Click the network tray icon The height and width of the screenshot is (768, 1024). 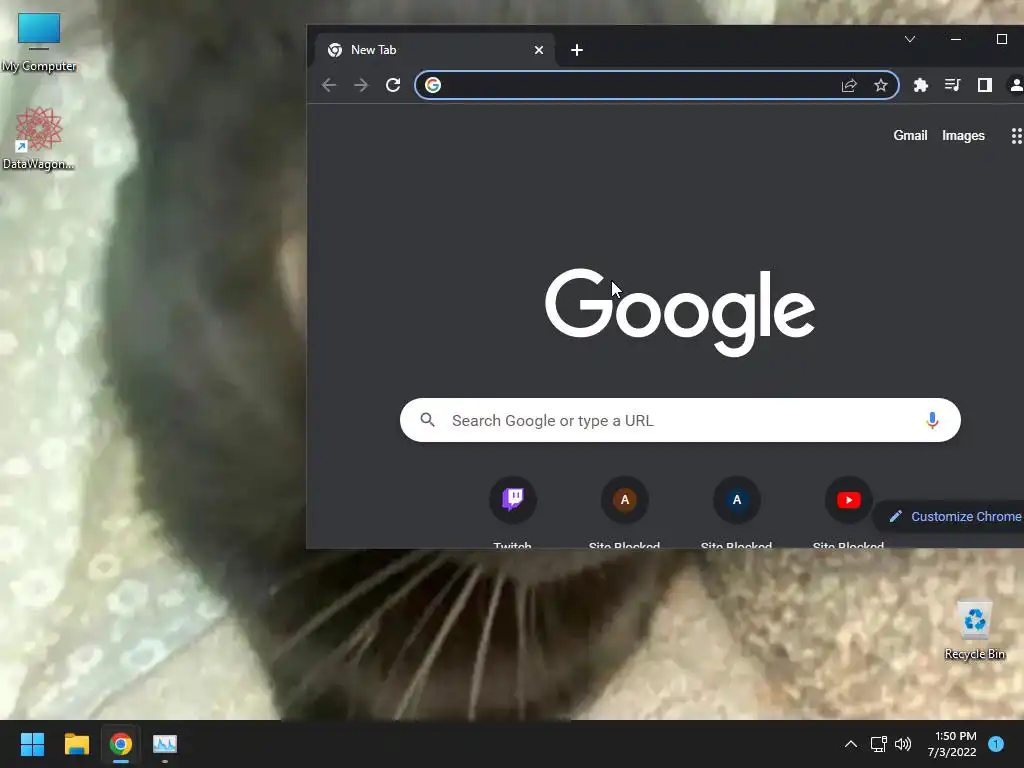tap(878, 744)
